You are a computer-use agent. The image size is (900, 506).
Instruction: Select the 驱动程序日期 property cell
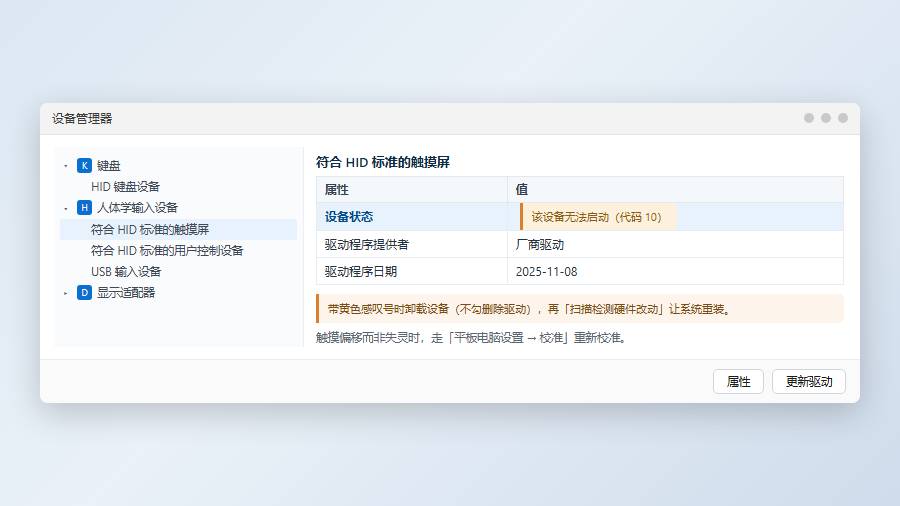[x=412, y=271]
